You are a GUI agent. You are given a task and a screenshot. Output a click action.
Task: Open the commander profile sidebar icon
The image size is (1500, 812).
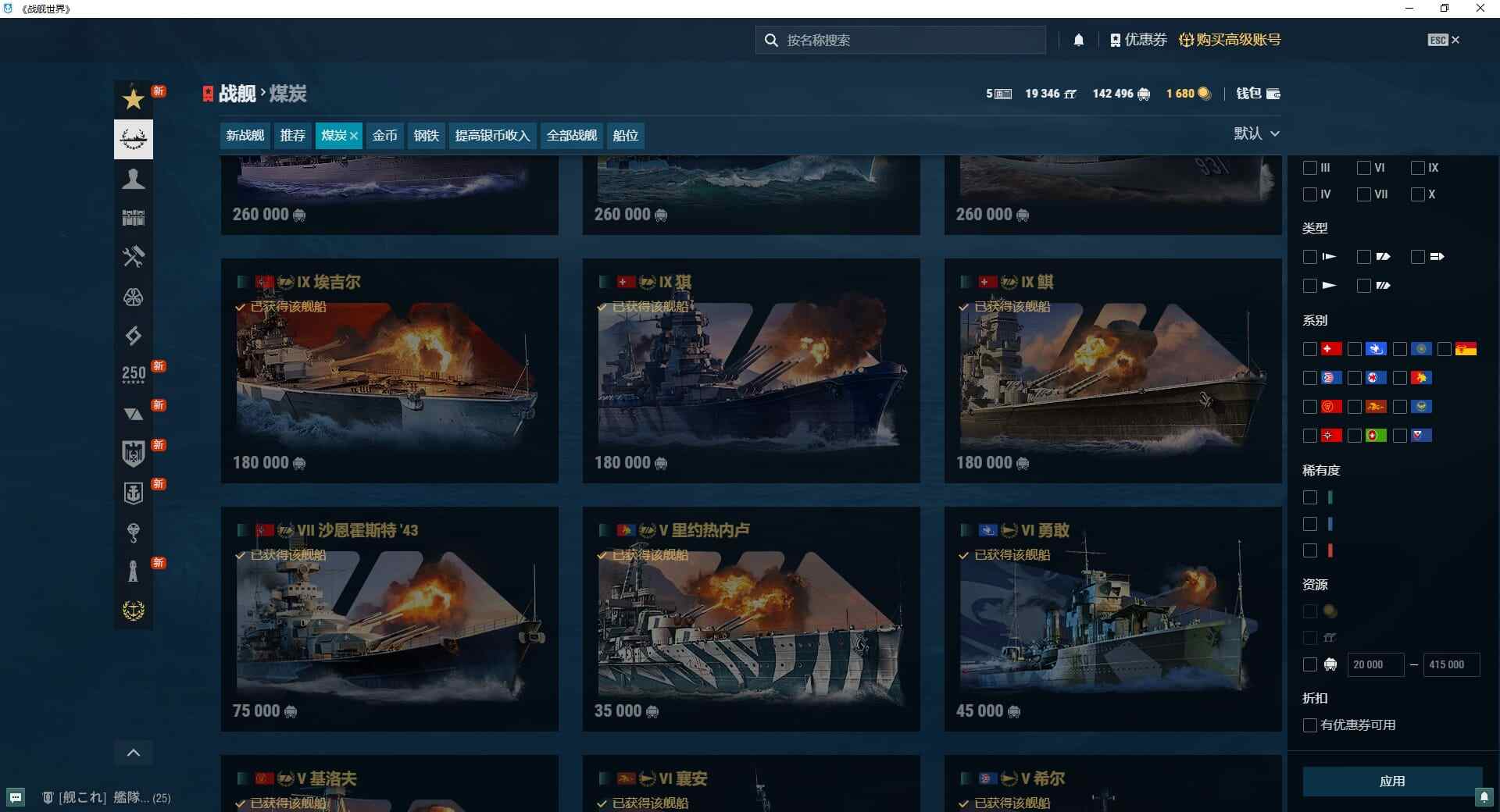pyautogui.click(x=133, y=180)
